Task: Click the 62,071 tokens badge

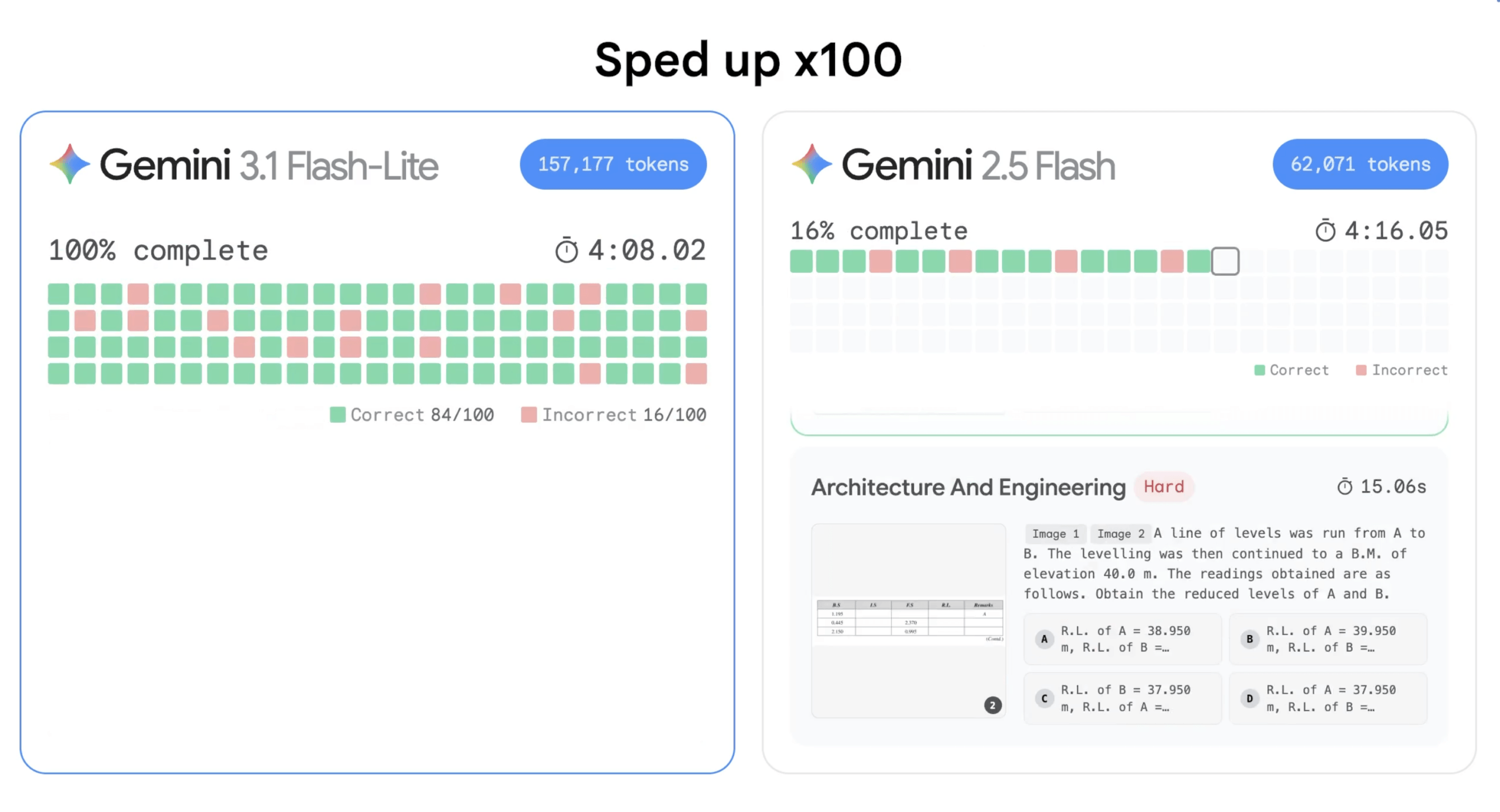Action: pyautogui.click(x=1360, y=164)
